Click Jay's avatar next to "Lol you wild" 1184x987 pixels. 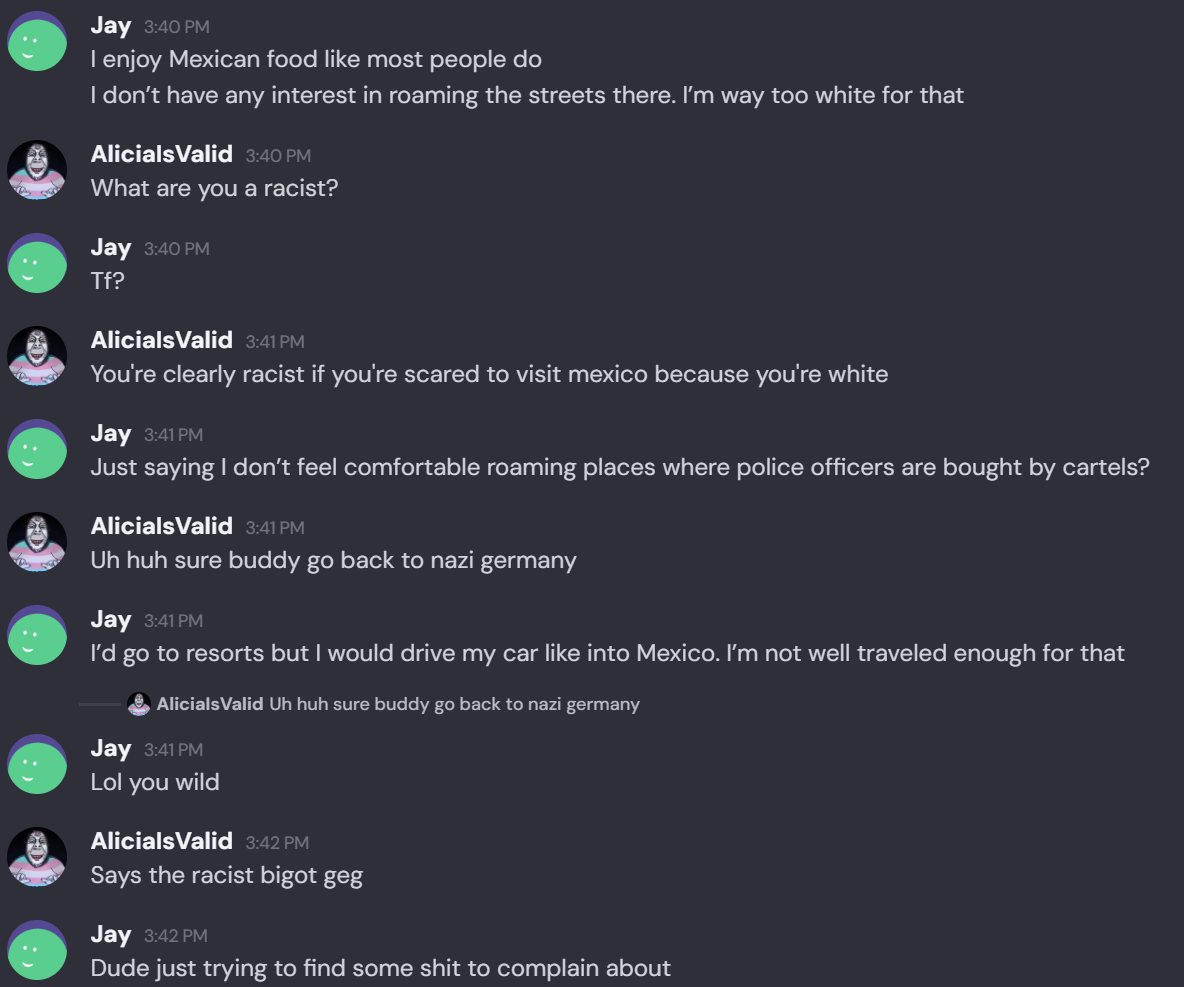tap(37, 764)
